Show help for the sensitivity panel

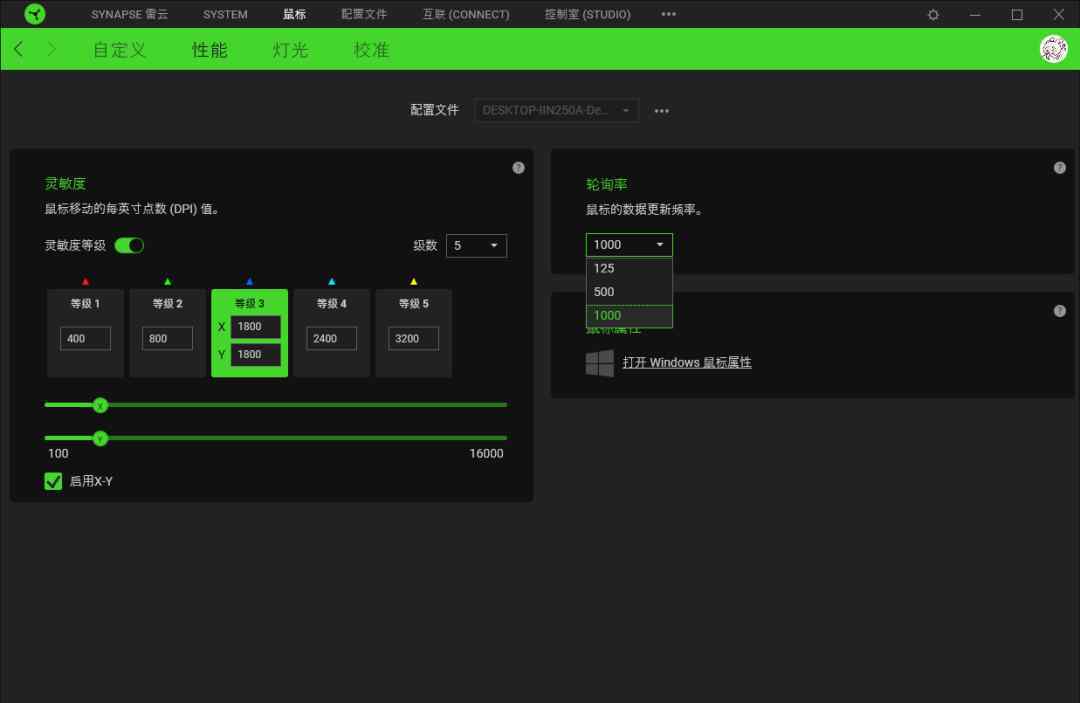tap(518, 168)
